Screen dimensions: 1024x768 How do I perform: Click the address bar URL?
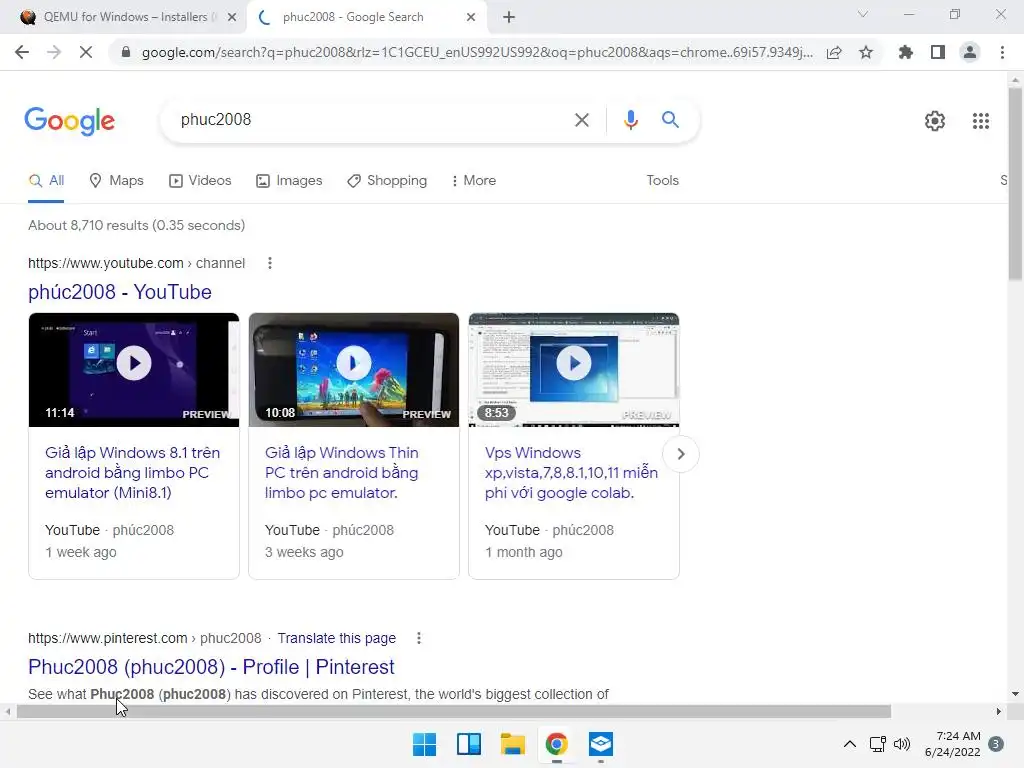pyautogui.click(x=477, y=52)
